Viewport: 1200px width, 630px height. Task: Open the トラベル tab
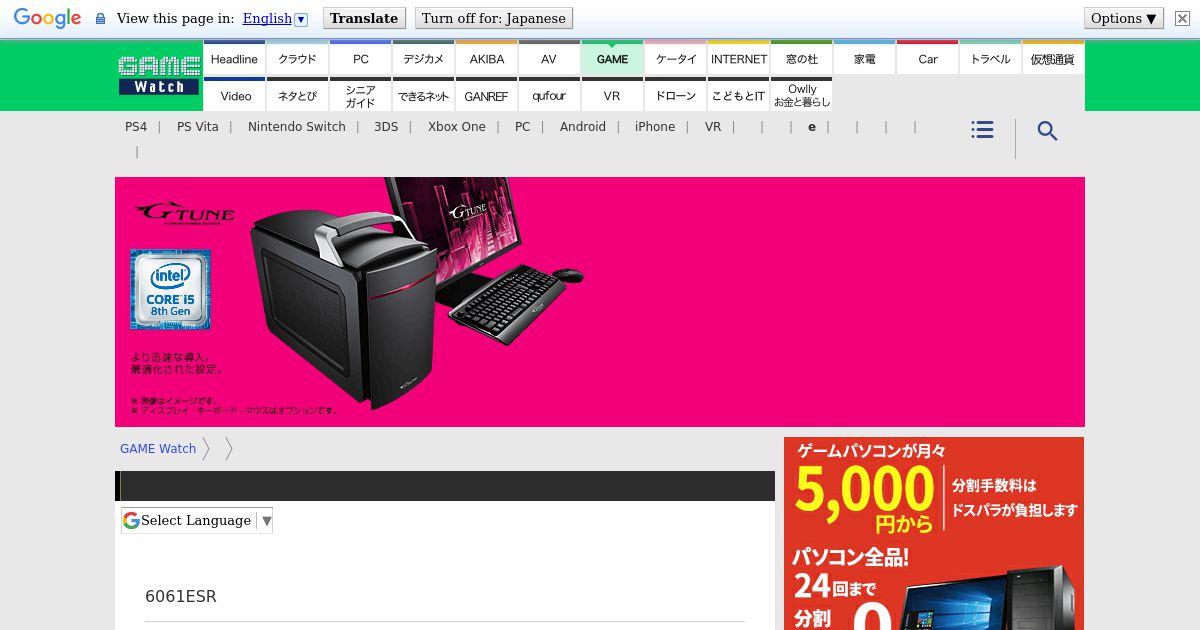click(x=990, y=59)
